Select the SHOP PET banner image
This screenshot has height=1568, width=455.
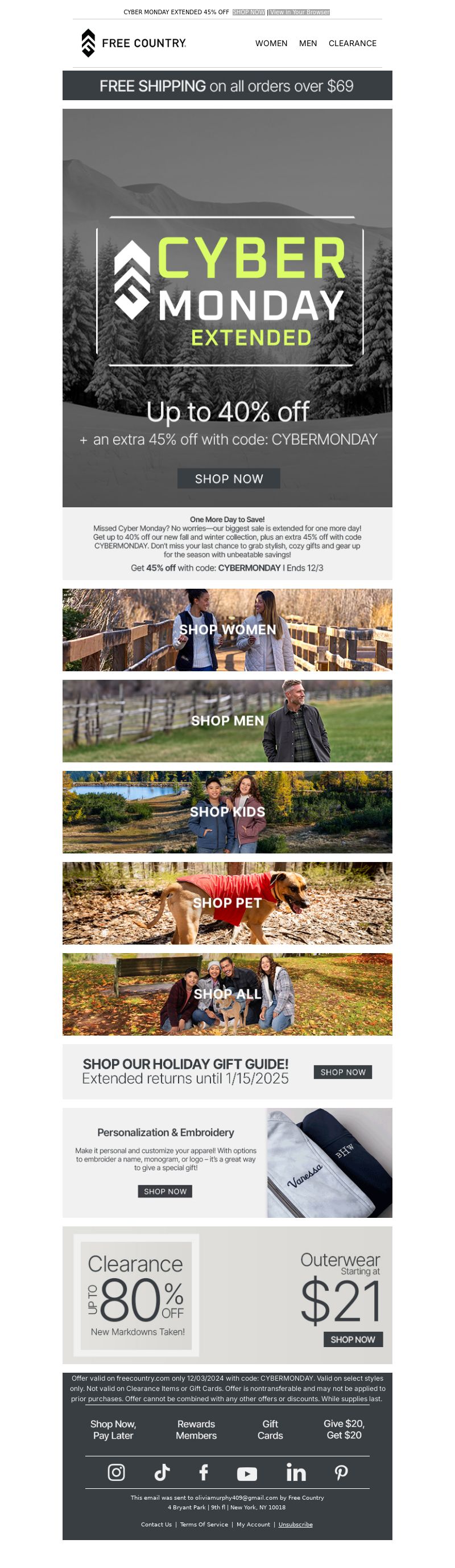227,902
